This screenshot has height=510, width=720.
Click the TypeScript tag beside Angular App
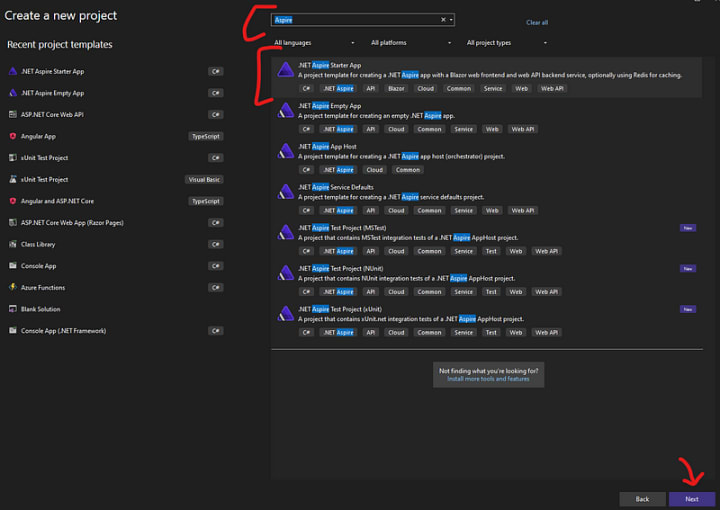[206, 136]
